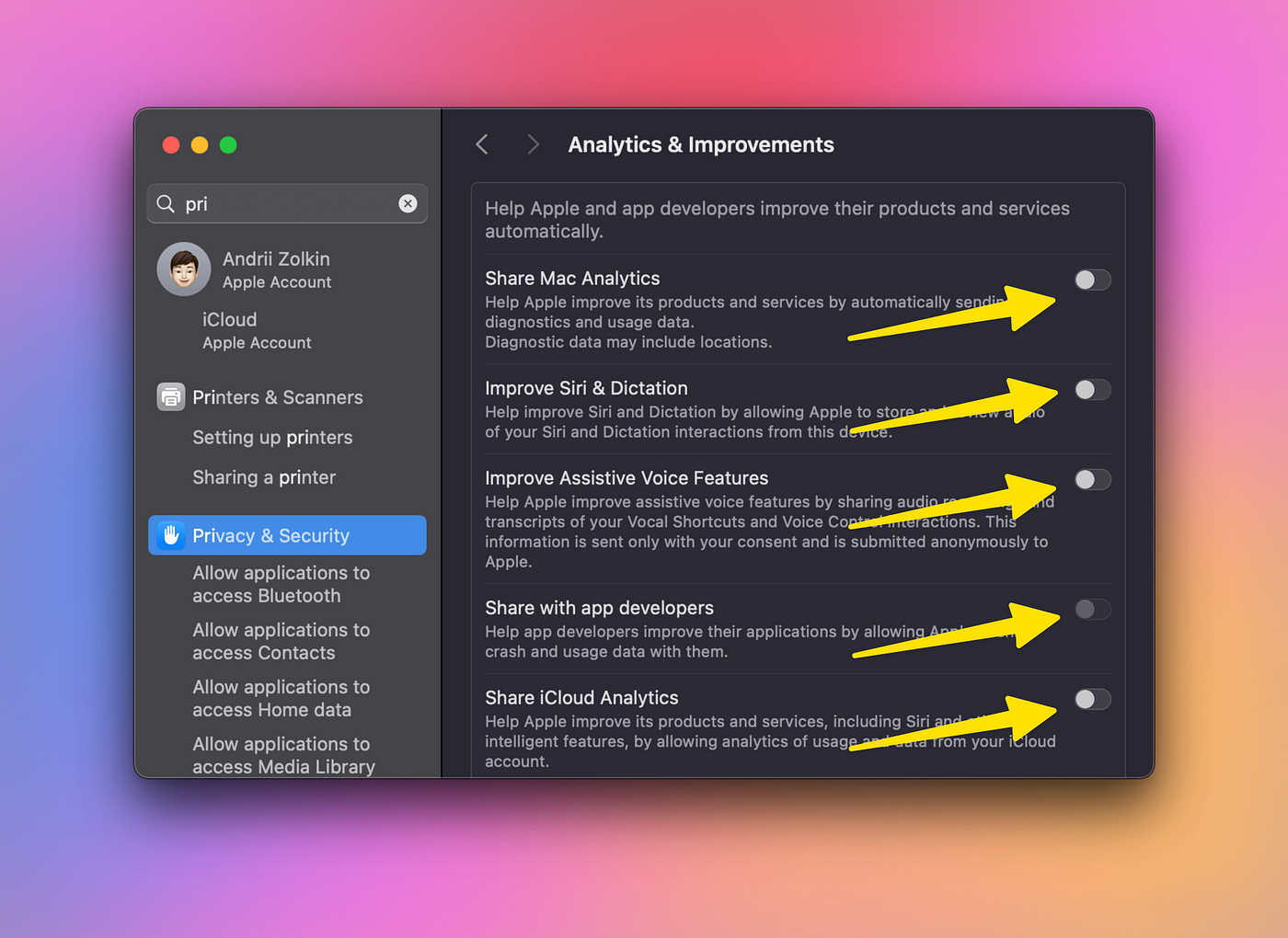Click the Printers & Scanners printer icon

(x=171, y=397)
